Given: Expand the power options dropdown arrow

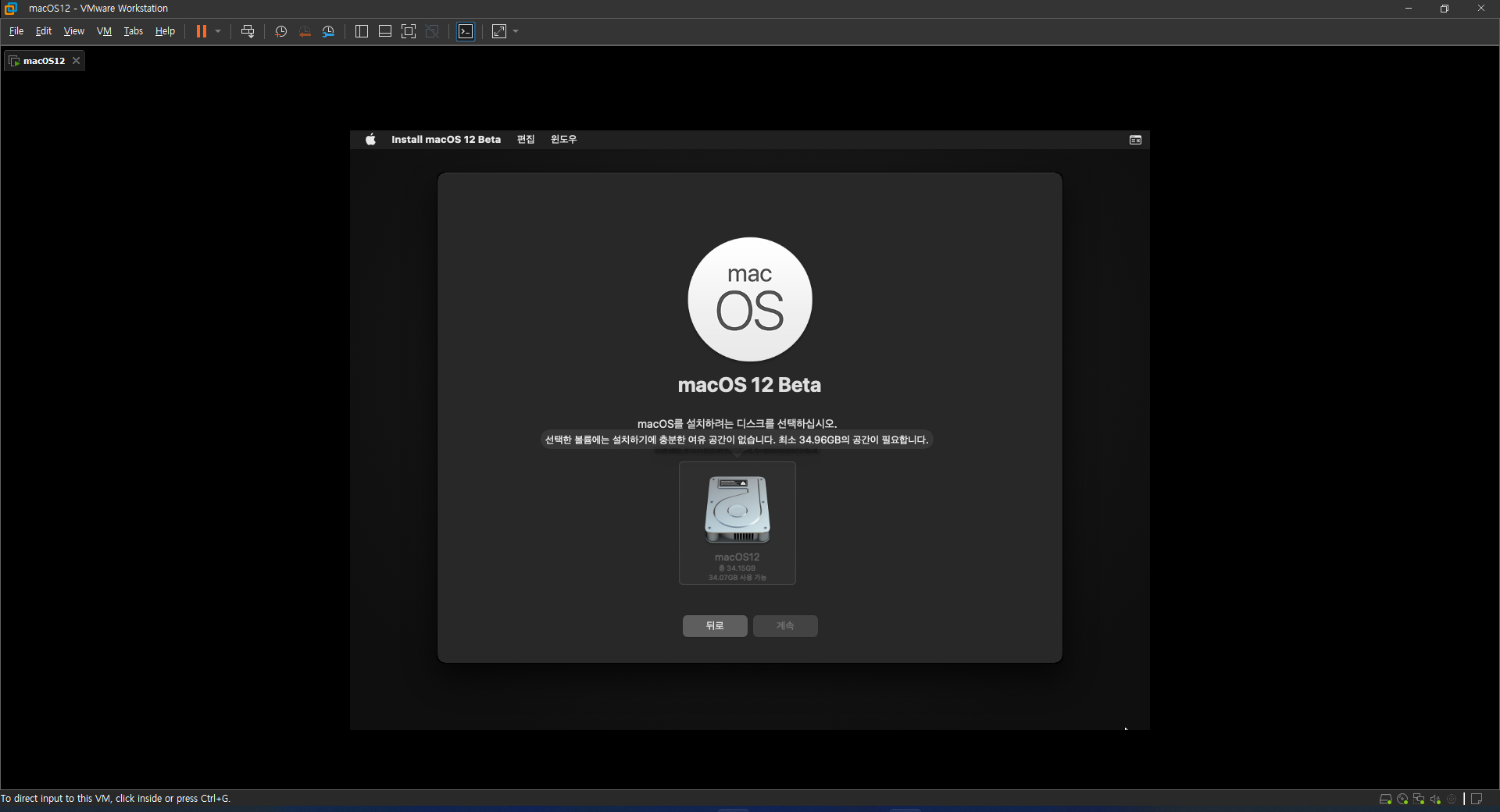Looking at the screenshot, I should tap(218, 31).
